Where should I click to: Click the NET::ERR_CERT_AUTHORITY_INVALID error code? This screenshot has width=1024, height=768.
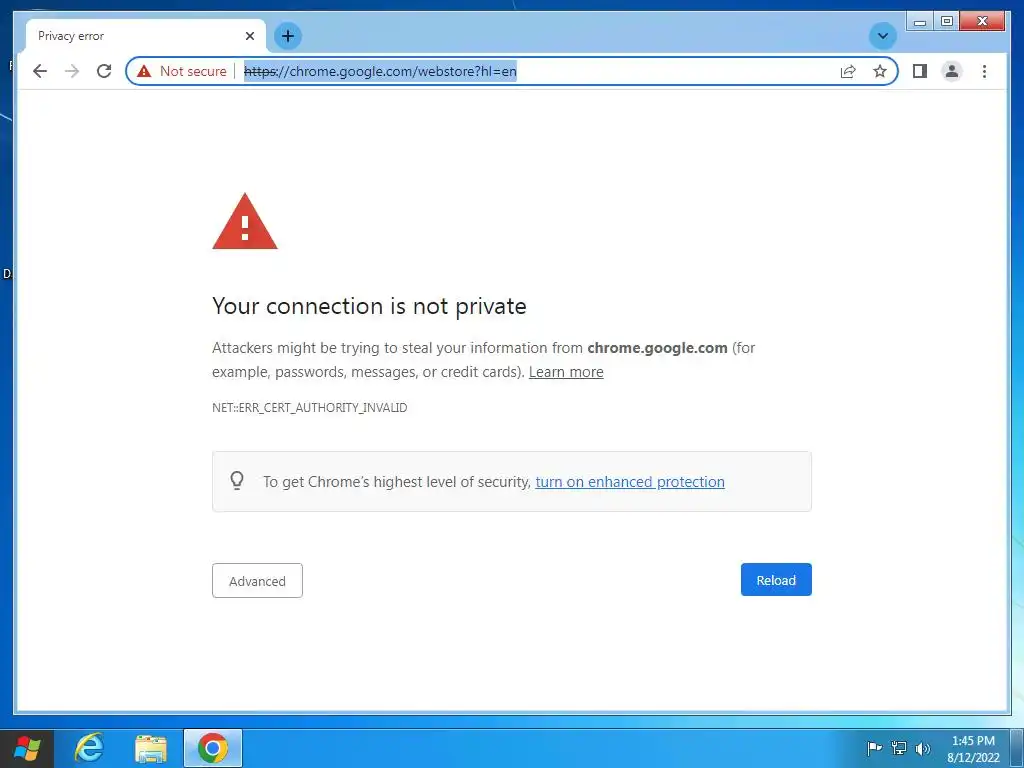(x=310, y=408)
